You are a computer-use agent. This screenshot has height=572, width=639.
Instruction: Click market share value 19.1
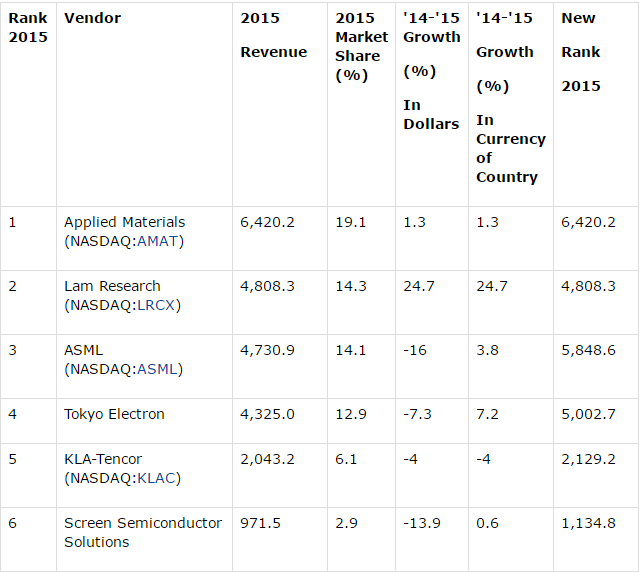point(350,222)
